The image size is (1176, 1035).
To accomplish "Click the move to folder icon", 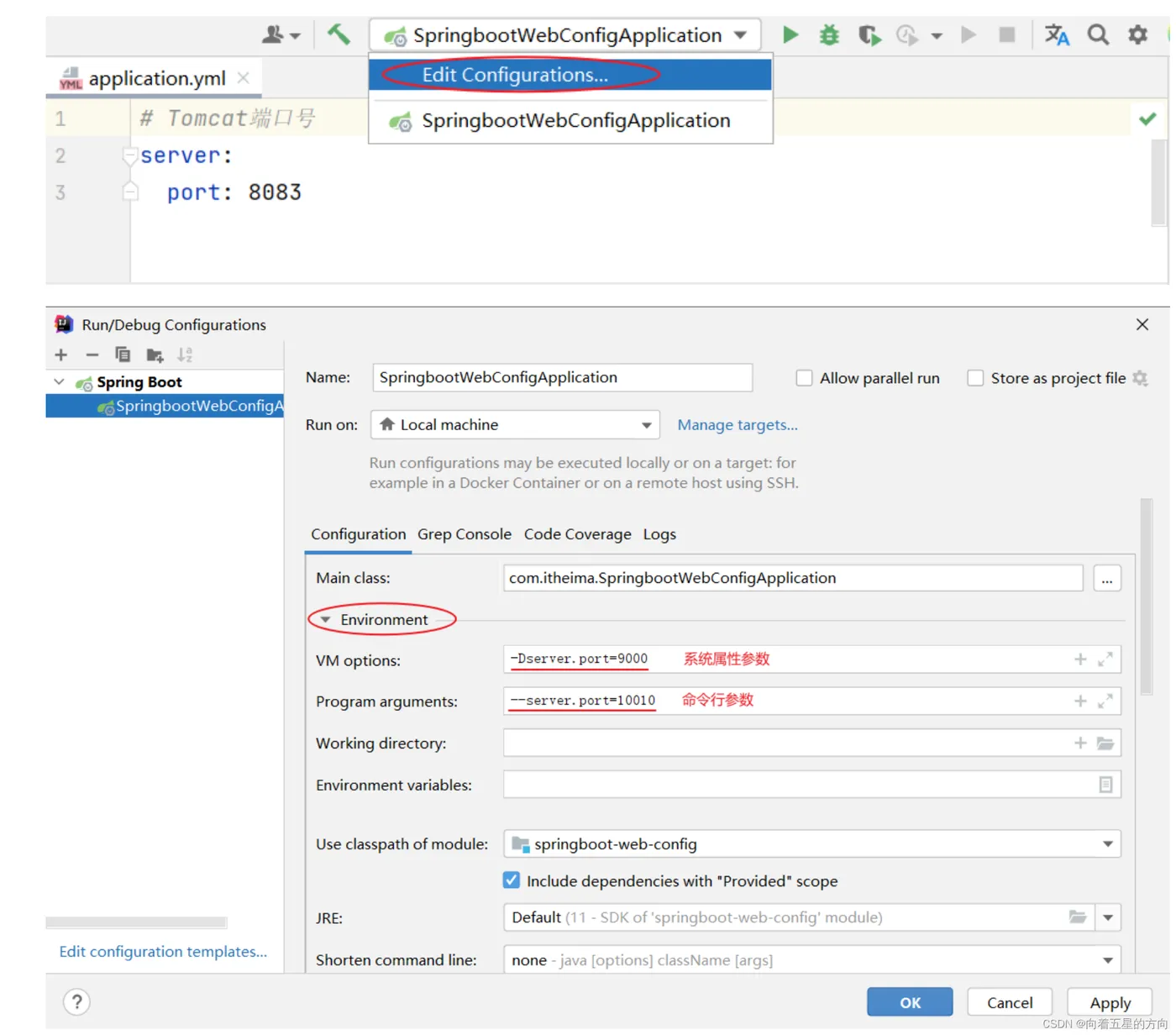I will (155, 355).
